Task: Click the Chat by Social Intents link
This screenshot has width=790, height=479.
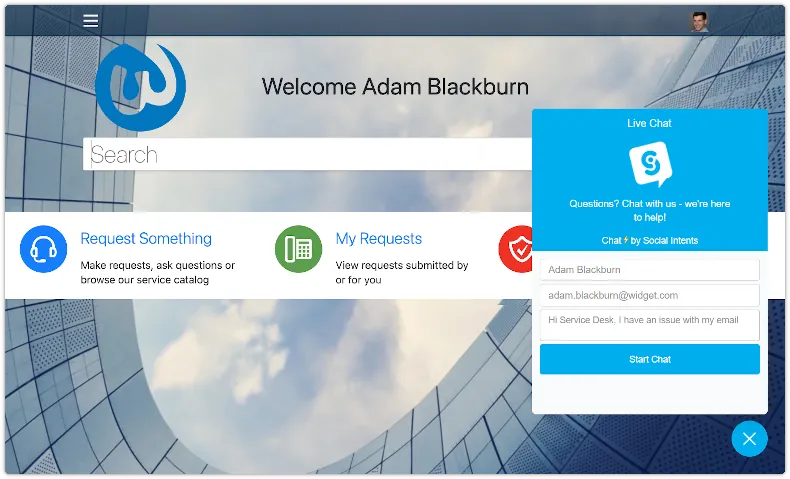Action: tap(649, 240)
